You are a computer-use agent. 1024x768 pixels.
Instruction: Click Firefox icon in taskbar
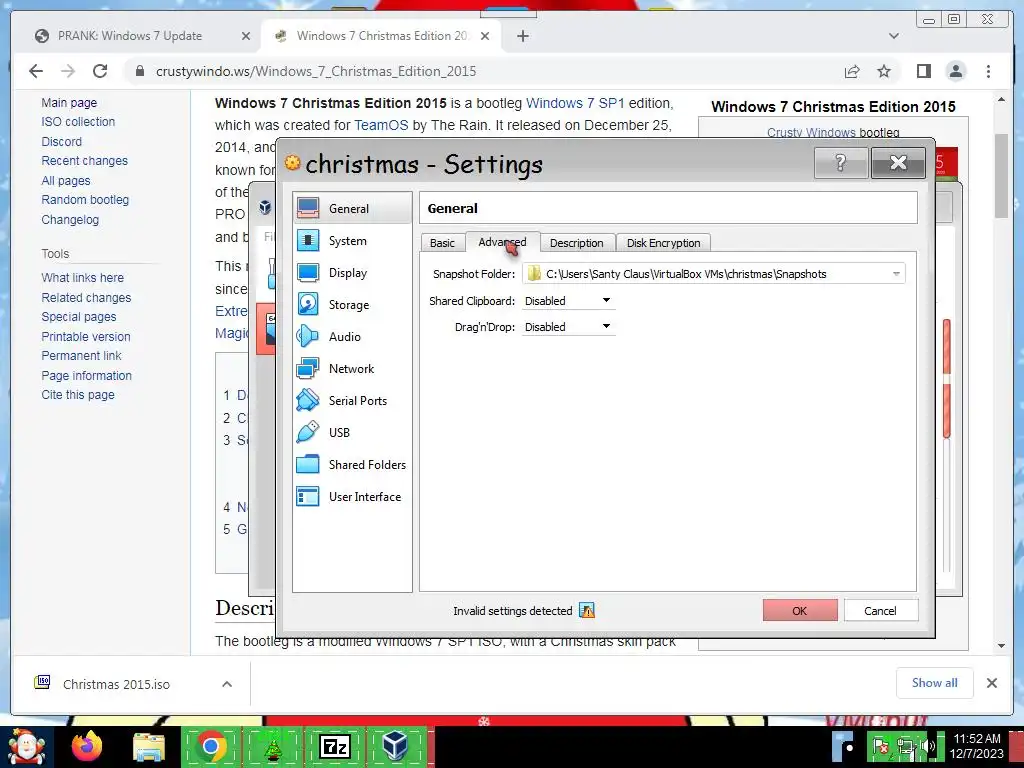point(87,746)
